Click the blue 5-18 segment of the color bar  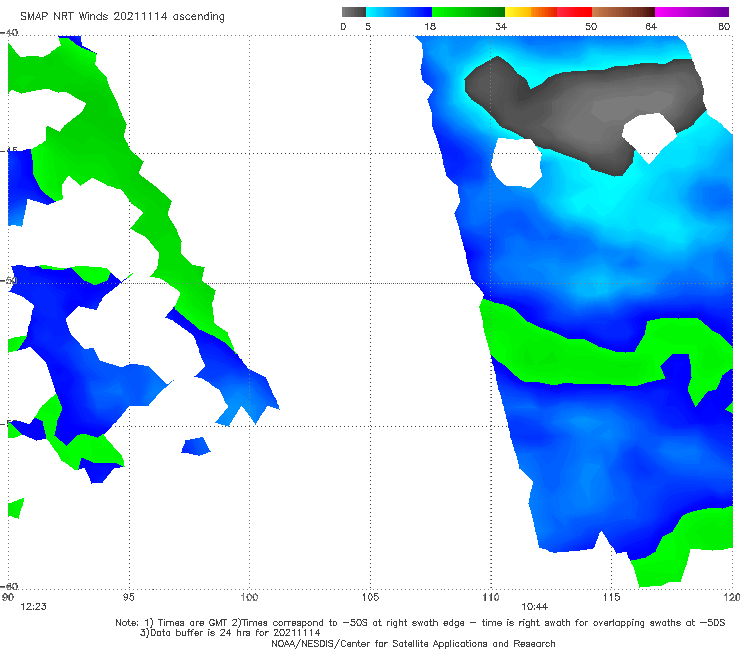click(x=399, y=12)
